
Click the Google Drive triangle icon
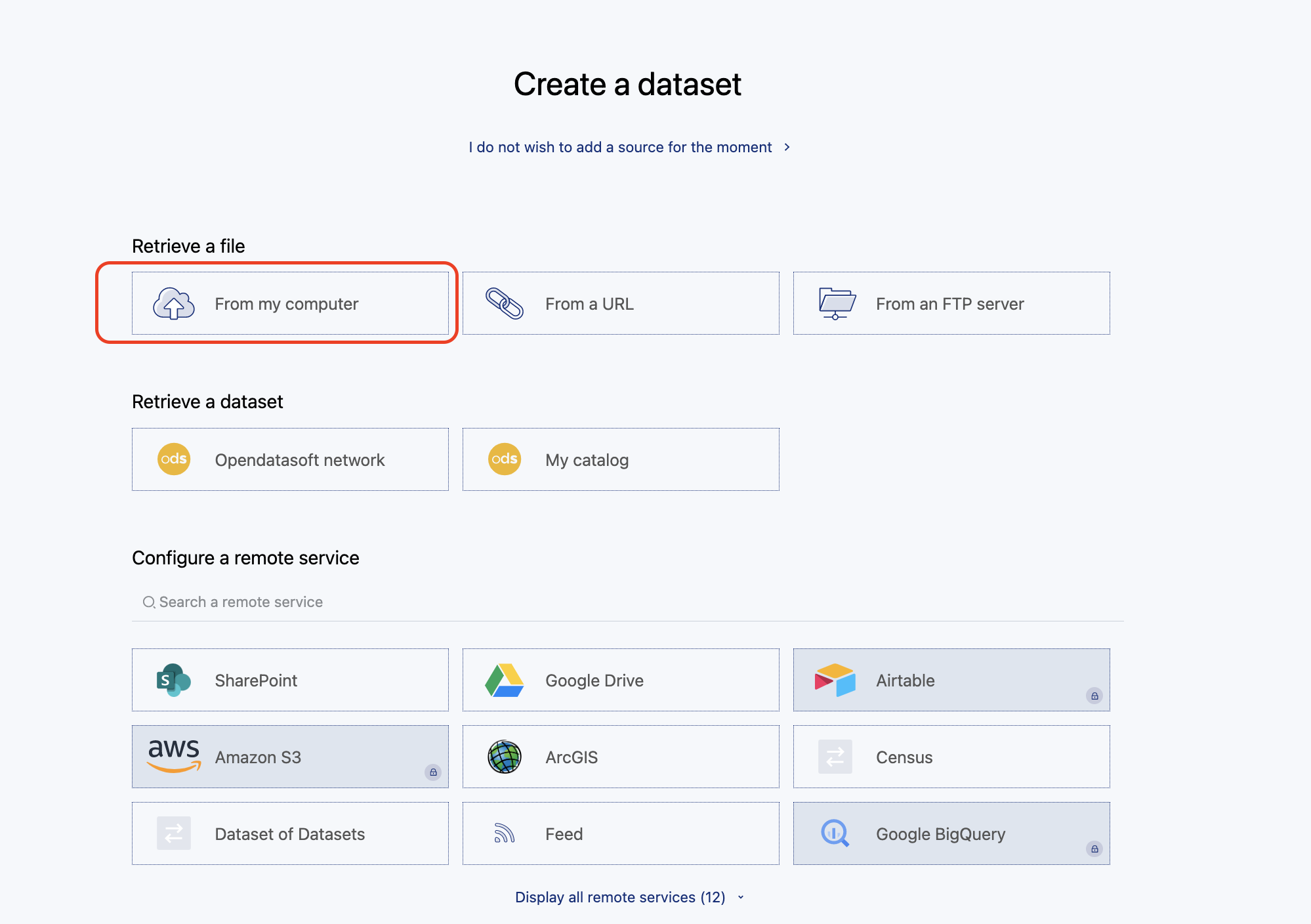[504, 681]
